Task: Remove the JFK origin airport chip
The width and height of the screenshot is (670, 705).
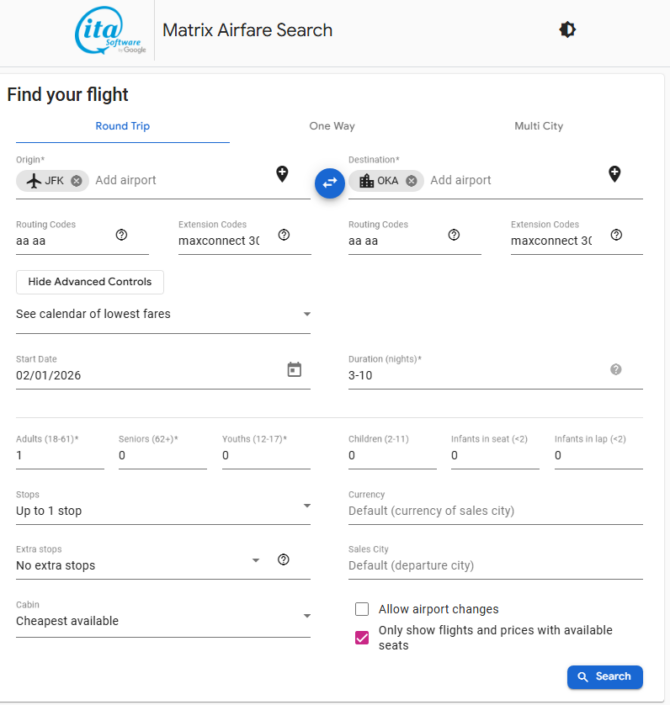Action: tap(77, 181)
